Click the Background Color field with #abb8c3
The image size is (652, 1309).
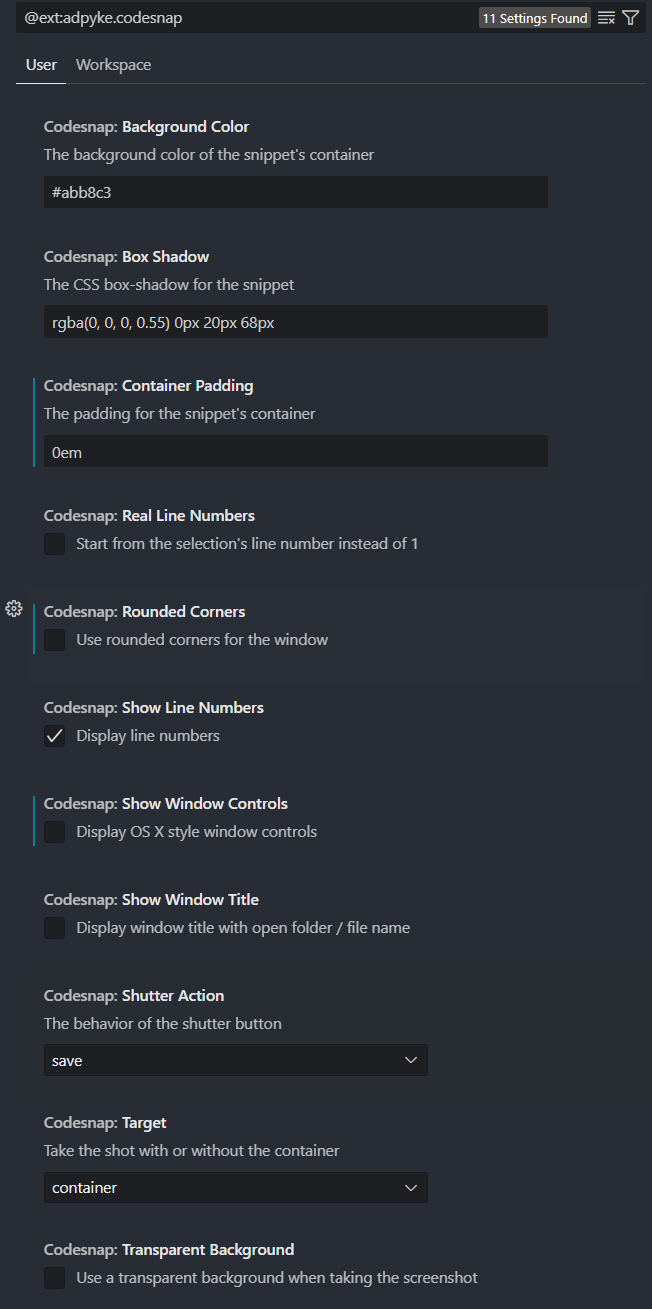pyautogui.click(x=296, y=193)
